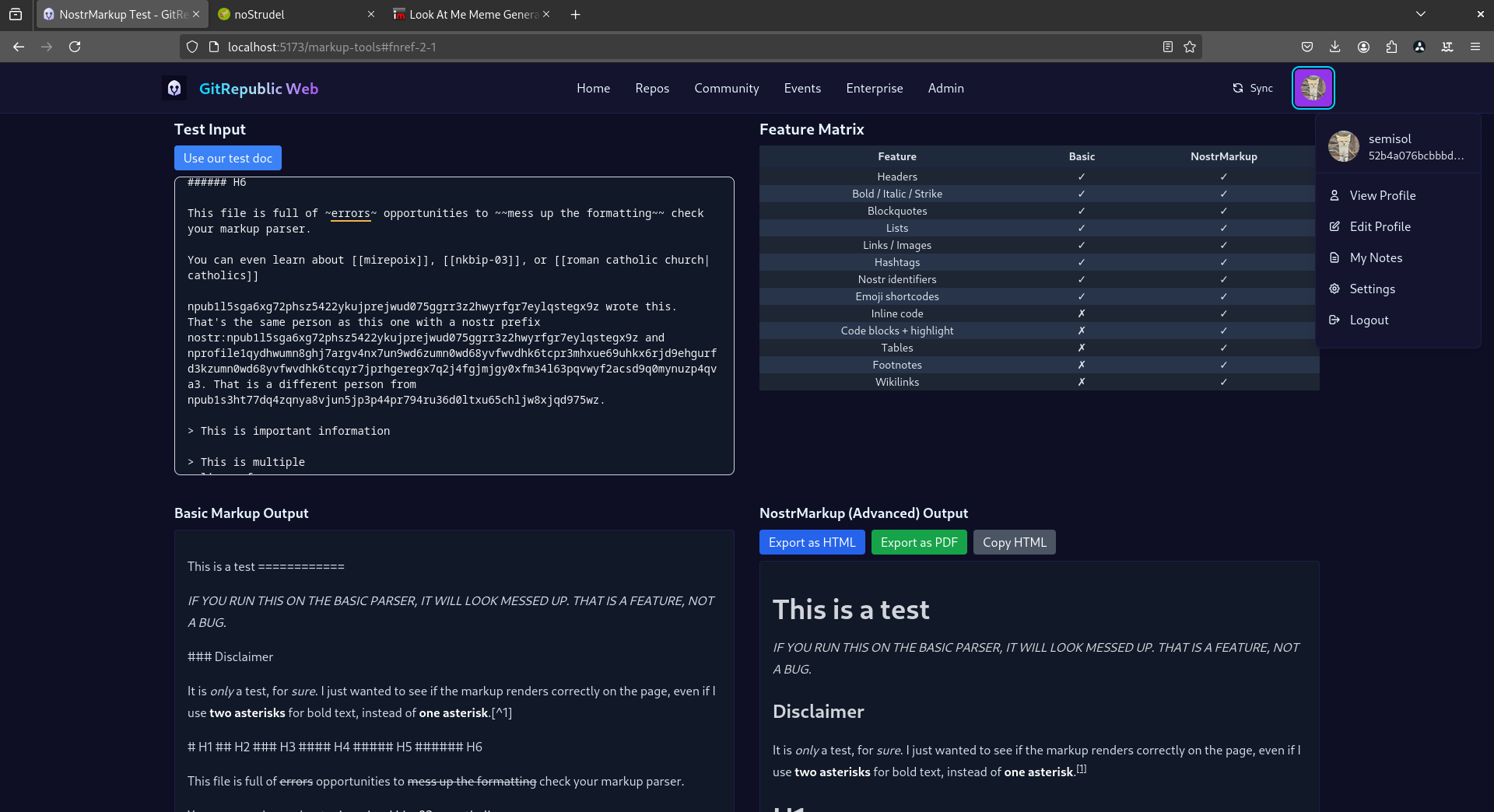Viewport: 1494px width, 812px height.
Task: Open the list all tabs chevron
Action: pos(1421,14)
